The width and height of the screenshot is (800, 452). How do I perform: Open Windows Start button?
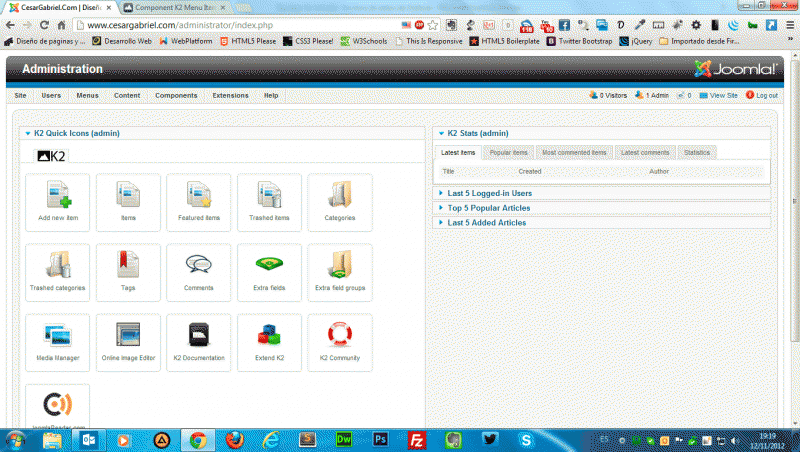(x=15, y=440)
